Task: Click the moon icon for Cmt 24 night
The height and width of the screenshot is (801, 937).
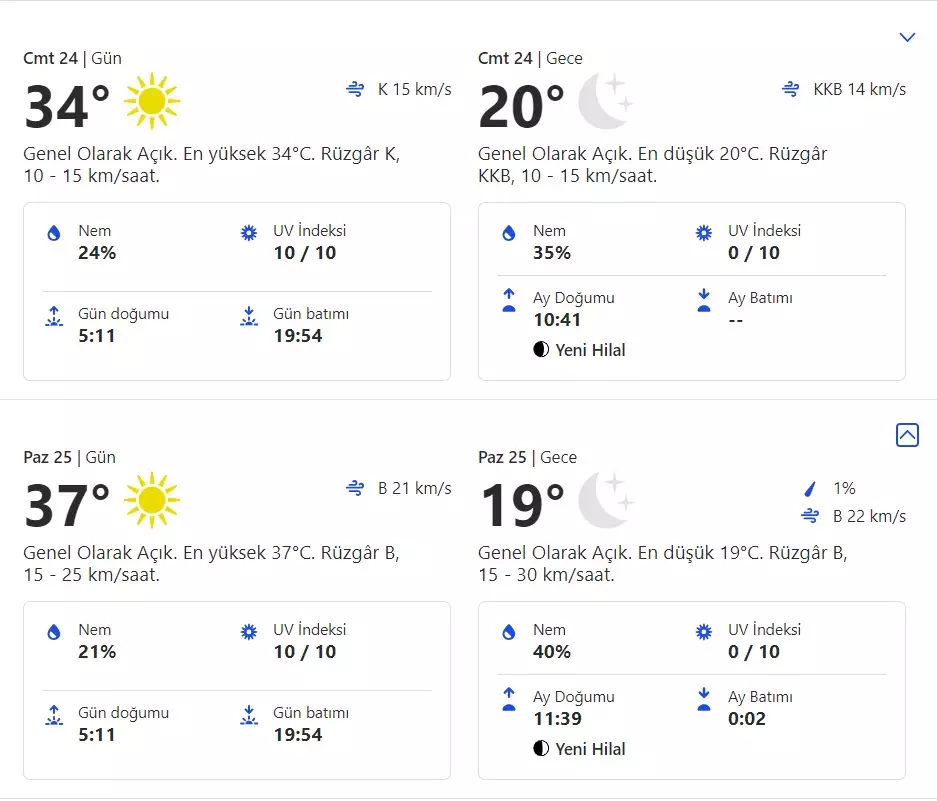Action: coord(606,101)
